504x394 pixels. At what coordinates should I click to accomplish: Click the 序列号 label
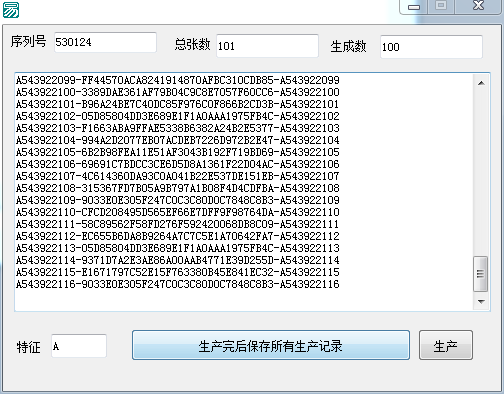28,41
